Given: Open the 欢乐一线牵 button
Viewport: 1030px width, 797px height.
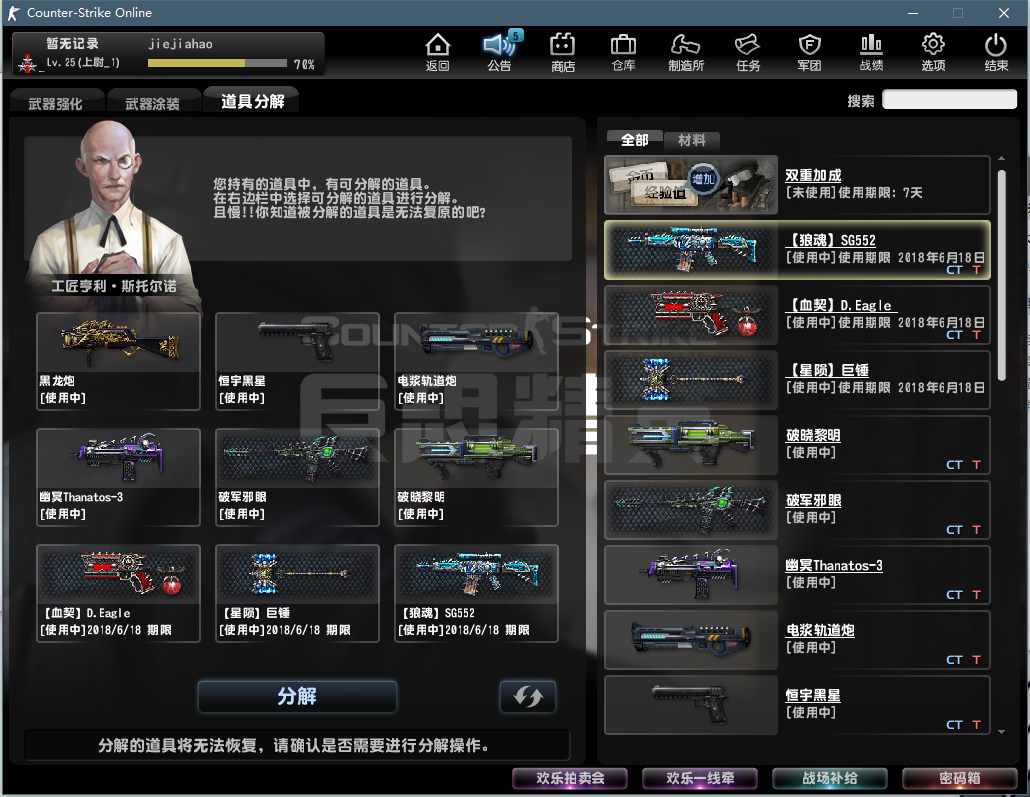Looking at the screenshot, I should point(700,779).
